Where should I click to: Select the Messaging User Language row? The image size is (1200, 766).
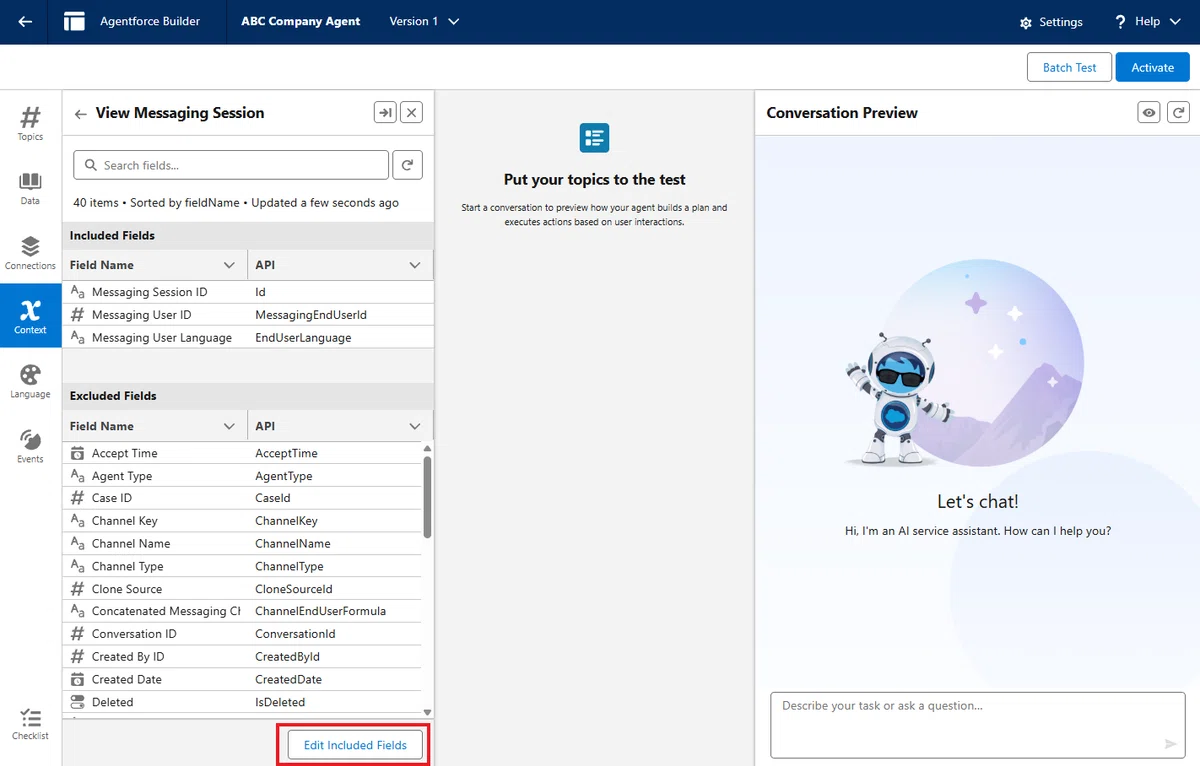[x=247, y=338]
